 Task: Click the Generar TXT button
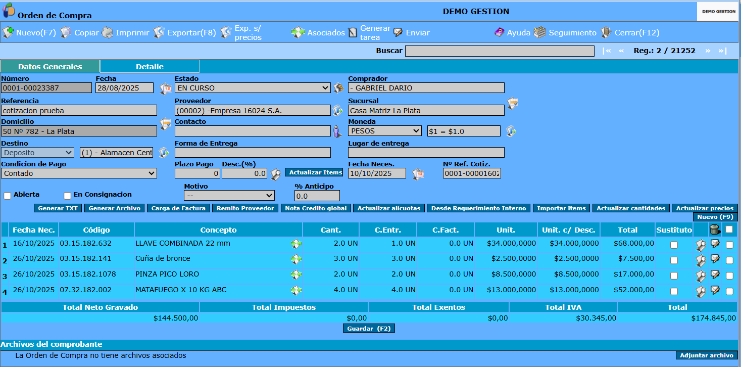pyautogui.click(x=58, y=208)
